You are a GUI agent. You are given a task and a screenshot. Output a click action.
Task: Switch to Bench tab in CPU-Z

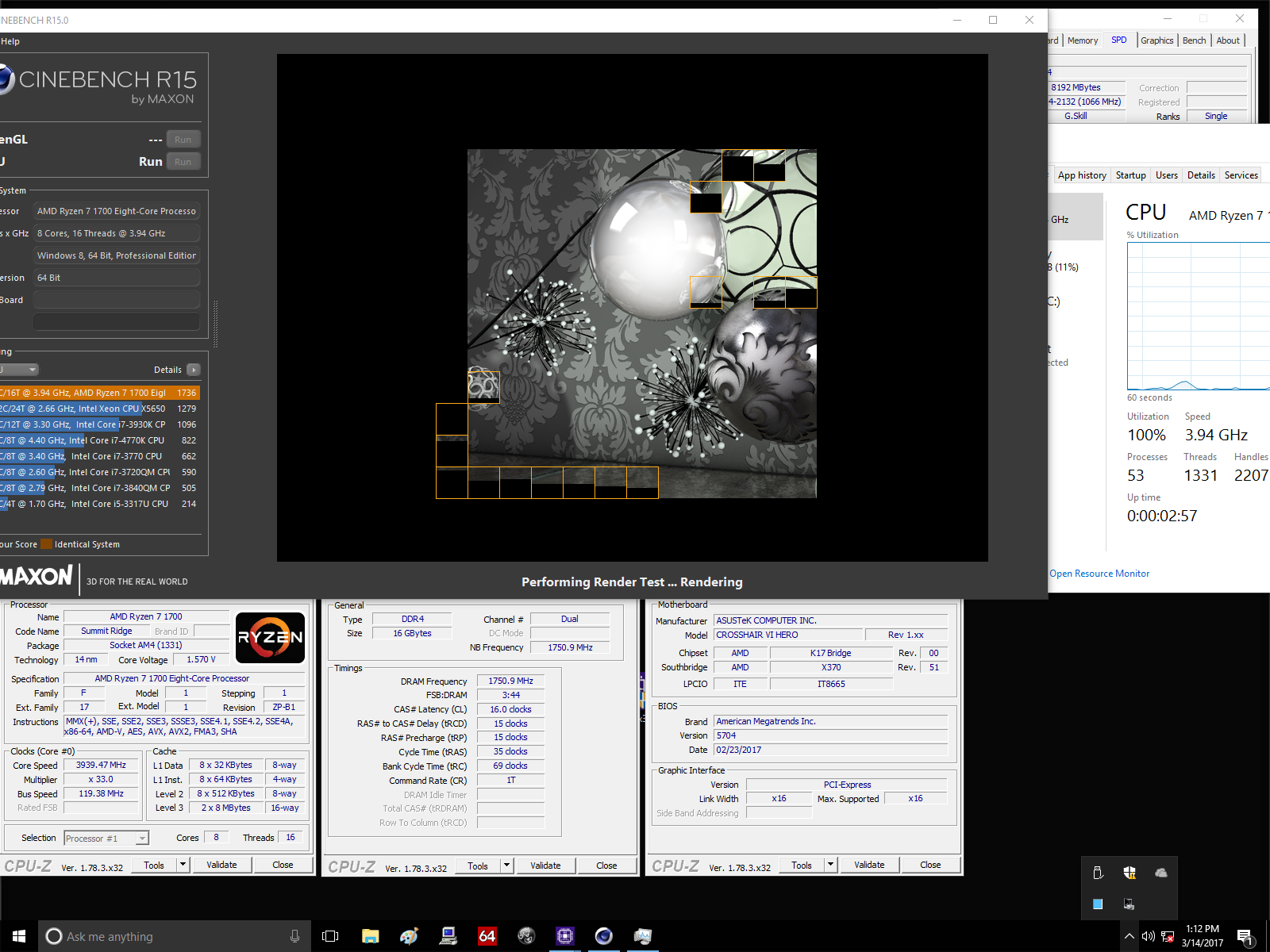[x=1195, y=40]
